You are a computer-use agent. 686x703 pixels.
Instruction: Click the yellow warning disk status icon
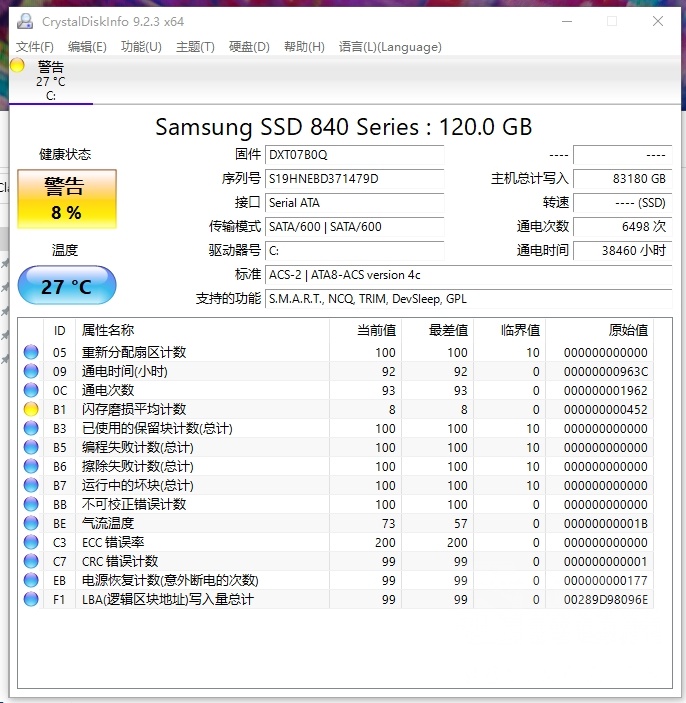pos(17,66)
